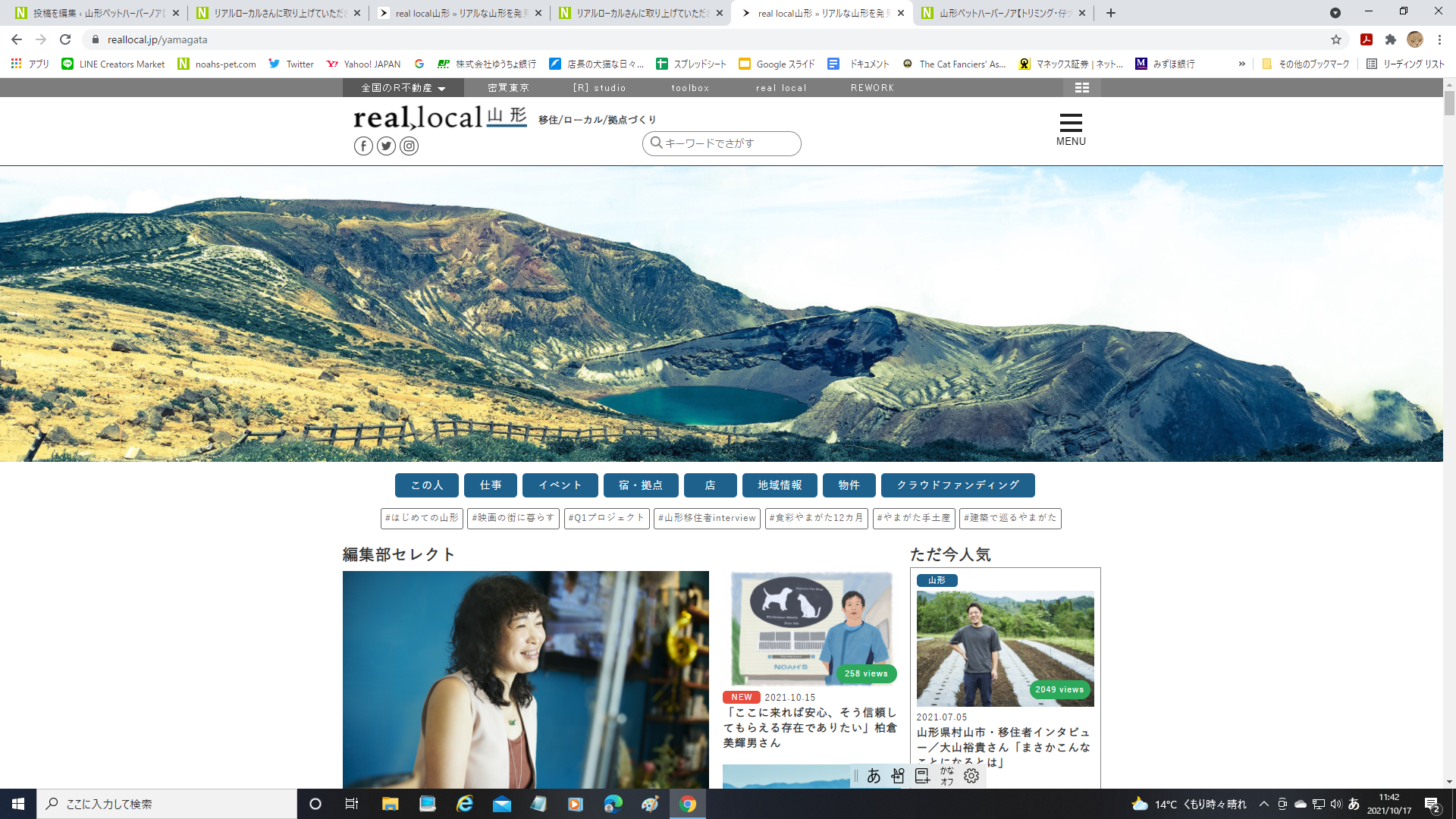Open the real local Instagram icon
This screenshot has height=819, width=1456.
tap(409, 146)
